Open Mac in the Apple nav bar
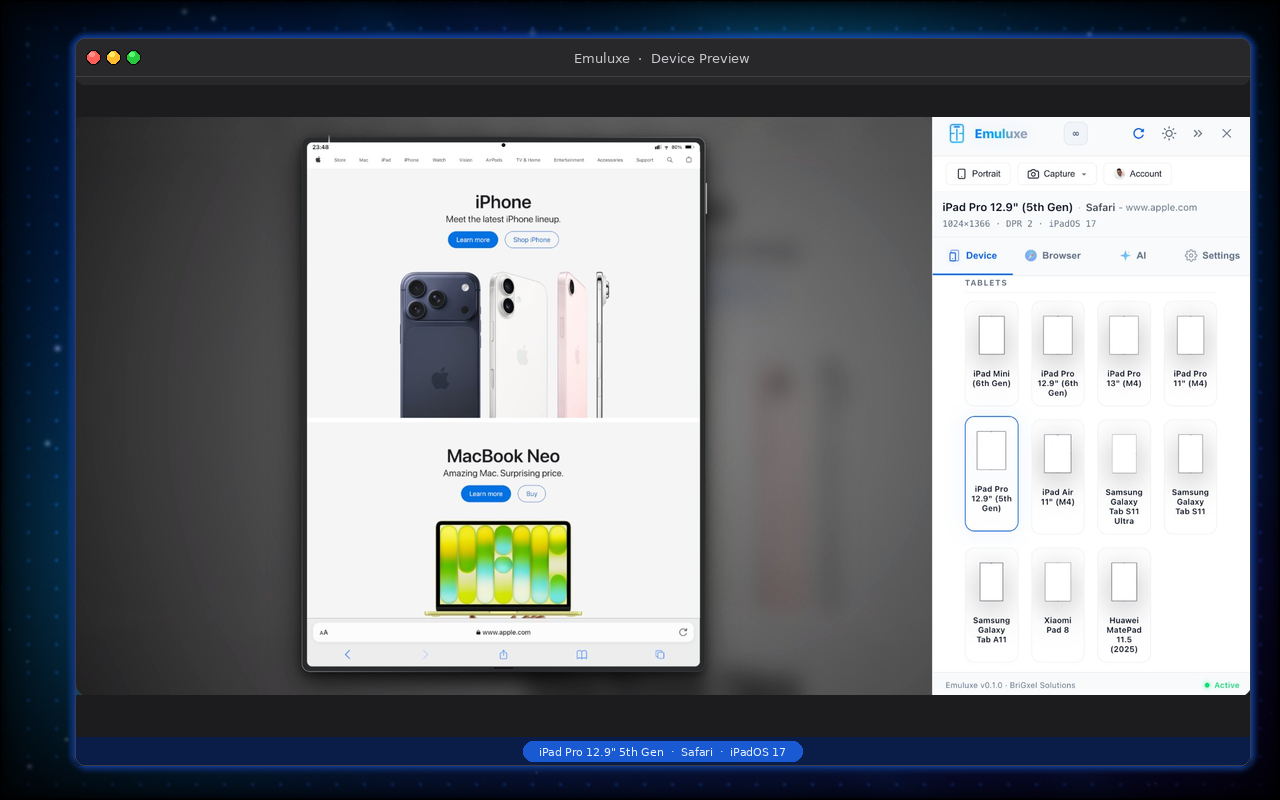1280x800 pixels. (x=364, y=160)
